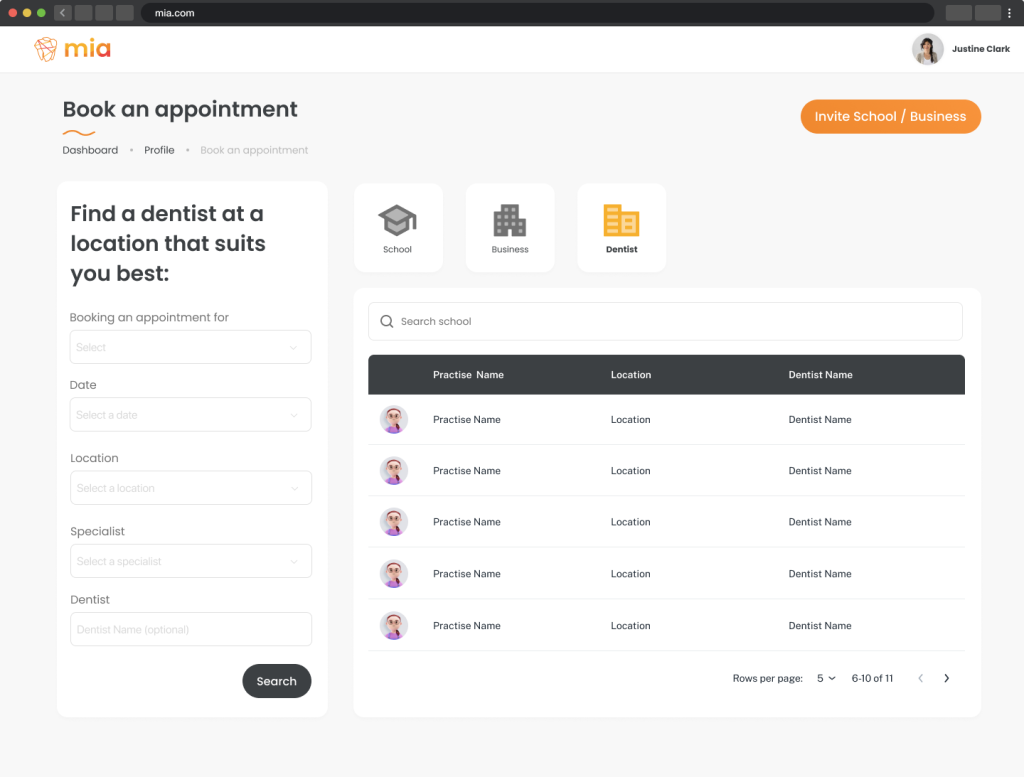Image resolution: width=1024 pixels, height=777 pixels.
Task: Go to the previous results page
Action: tap(920, 679)
